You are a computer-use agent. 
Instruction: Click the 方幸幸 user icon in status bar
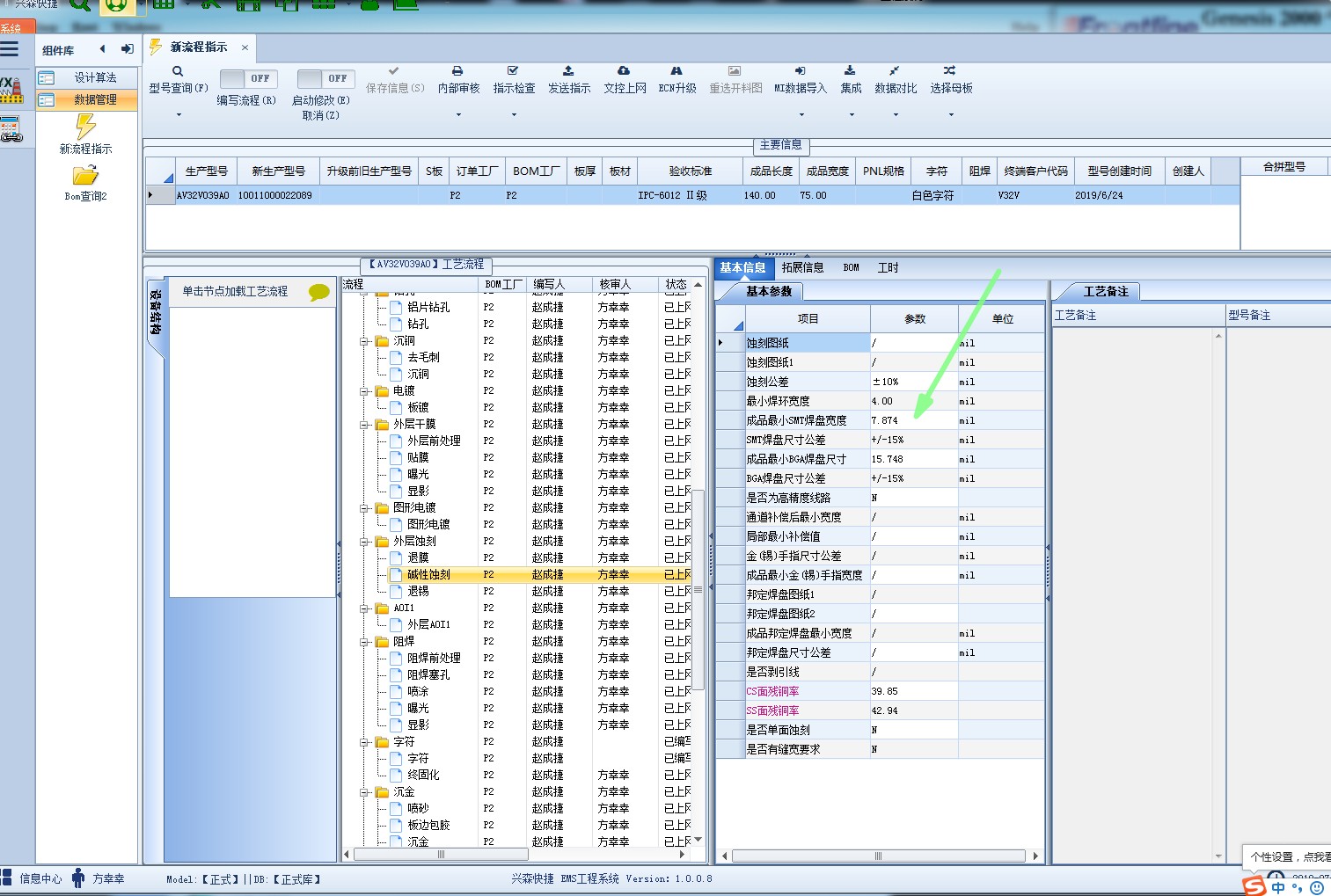pyautogui.click(x=78, y=878)
